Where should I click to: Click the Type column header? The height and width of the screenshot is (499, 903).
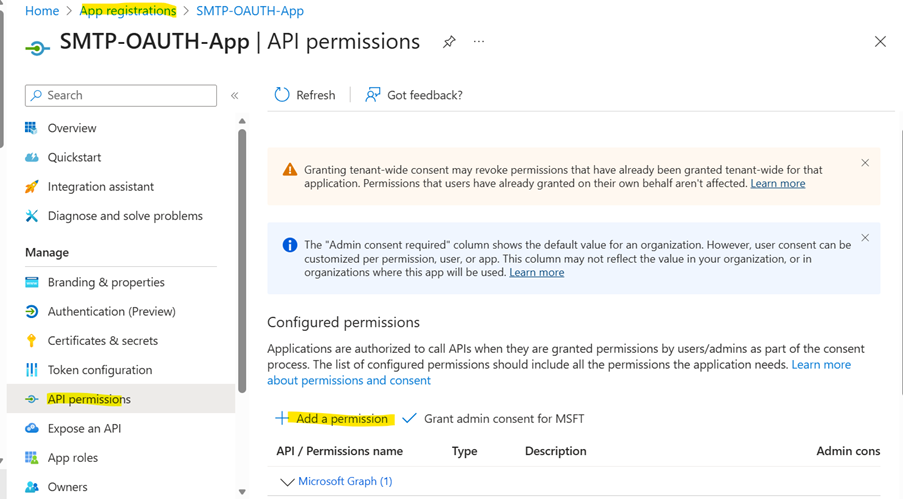coord(464,451)
